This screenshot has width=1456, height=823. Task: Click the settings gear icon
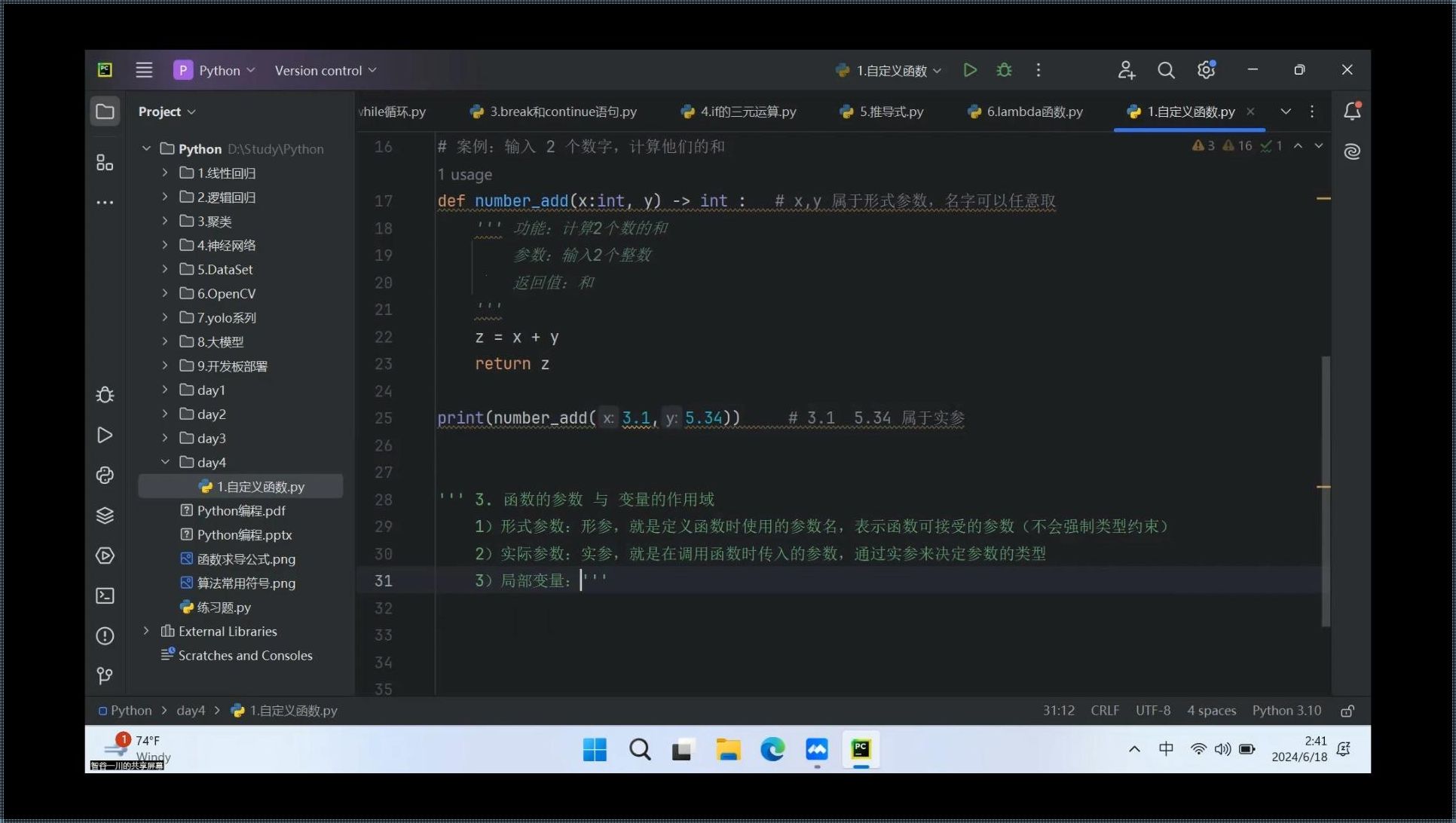point(1207,70)
